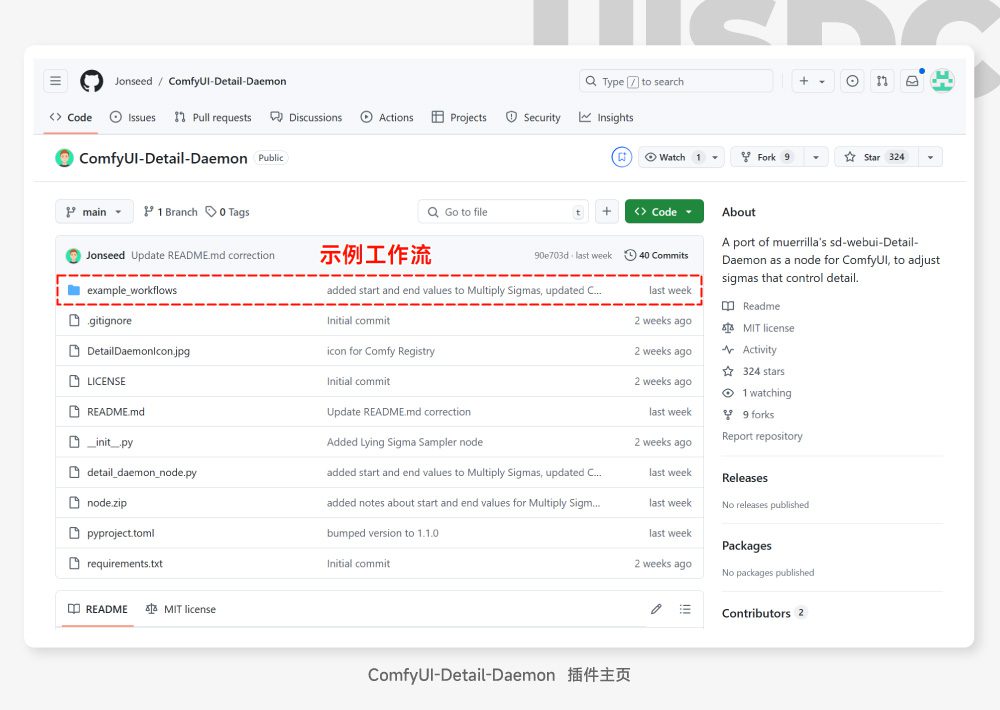The image size is (1000, 710).
Task: Open the 9 forks link
Action: [x=748, y=415]
